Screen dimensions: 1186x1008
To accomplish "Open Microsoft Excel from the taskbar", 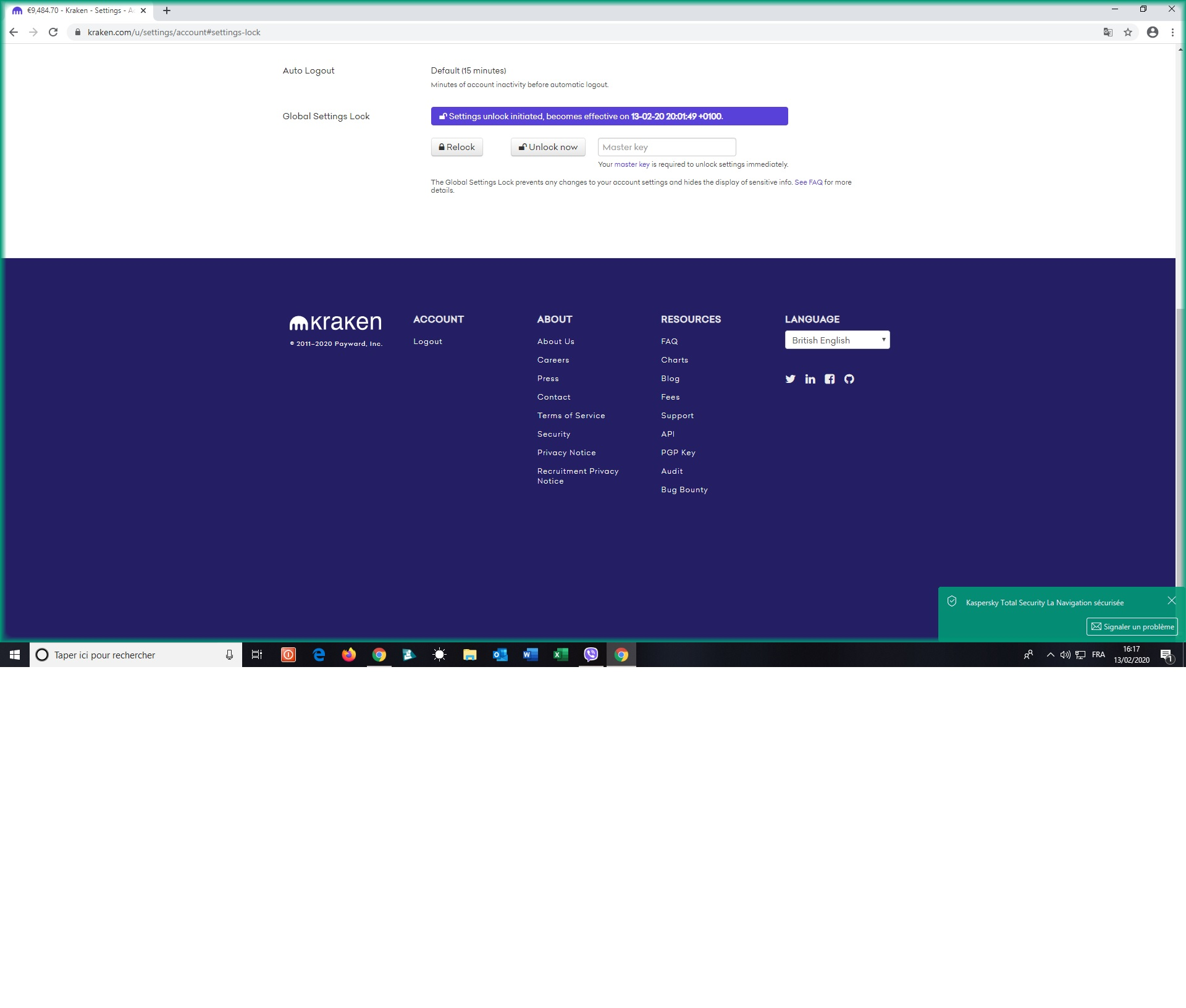I will coord(560,655).
